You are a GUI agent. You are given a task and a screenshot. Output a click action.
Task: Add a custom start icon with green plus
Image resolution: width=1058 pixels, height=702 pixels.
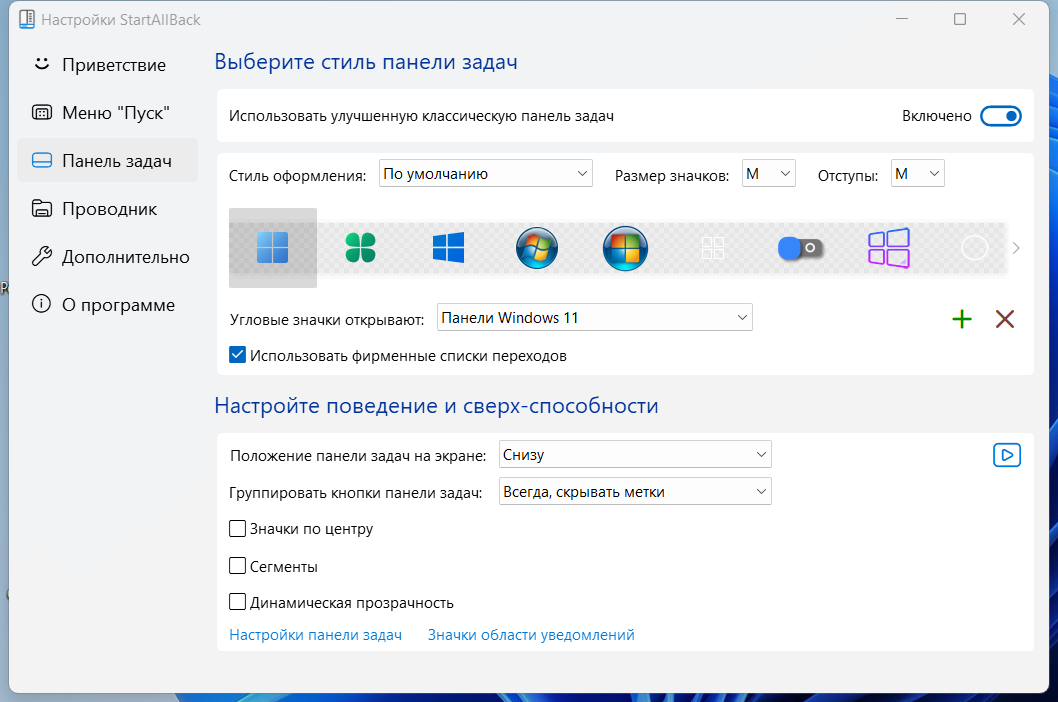point(962,319)
